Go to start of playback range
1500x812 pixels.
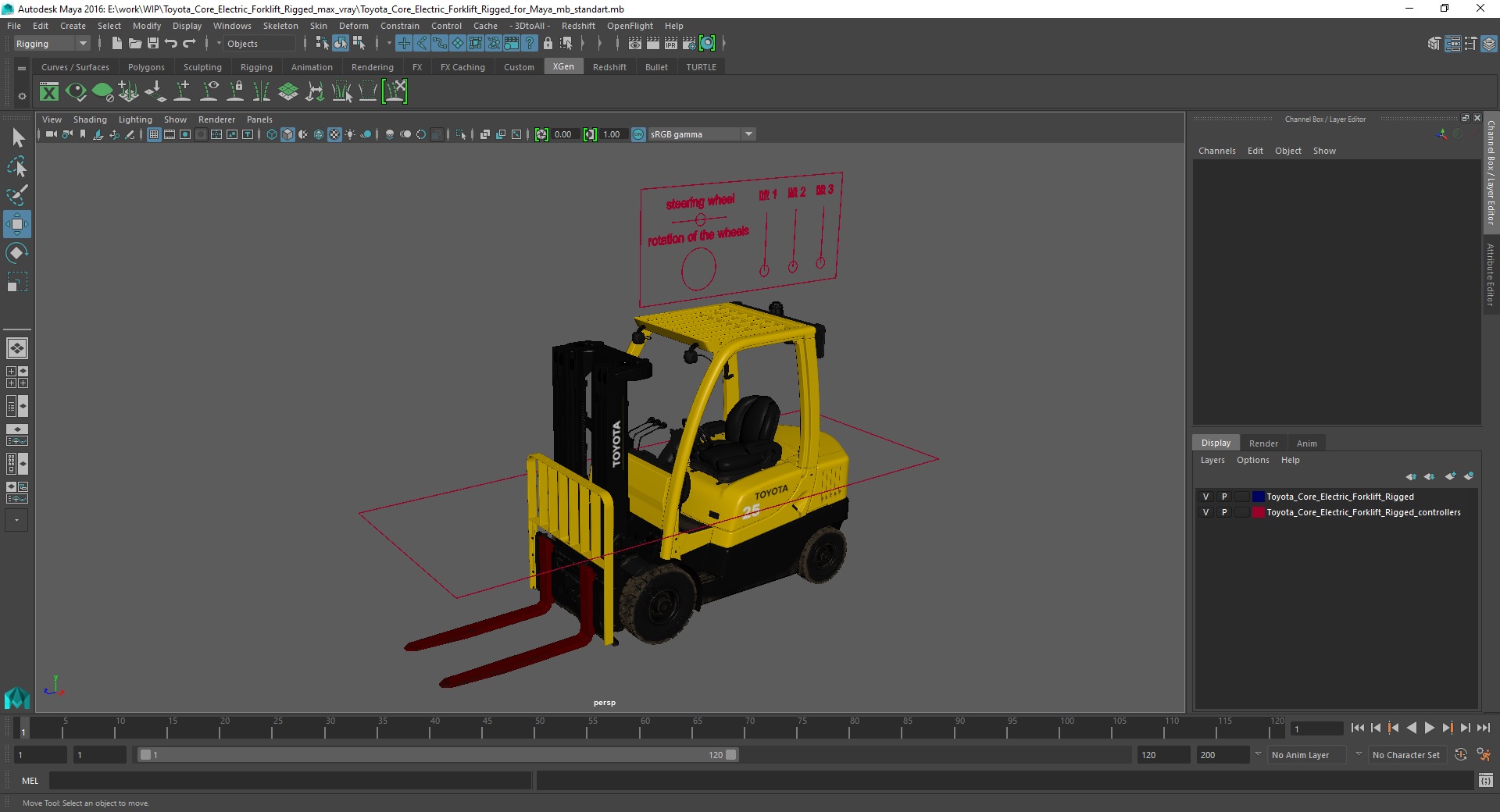tap(1357, 728)
